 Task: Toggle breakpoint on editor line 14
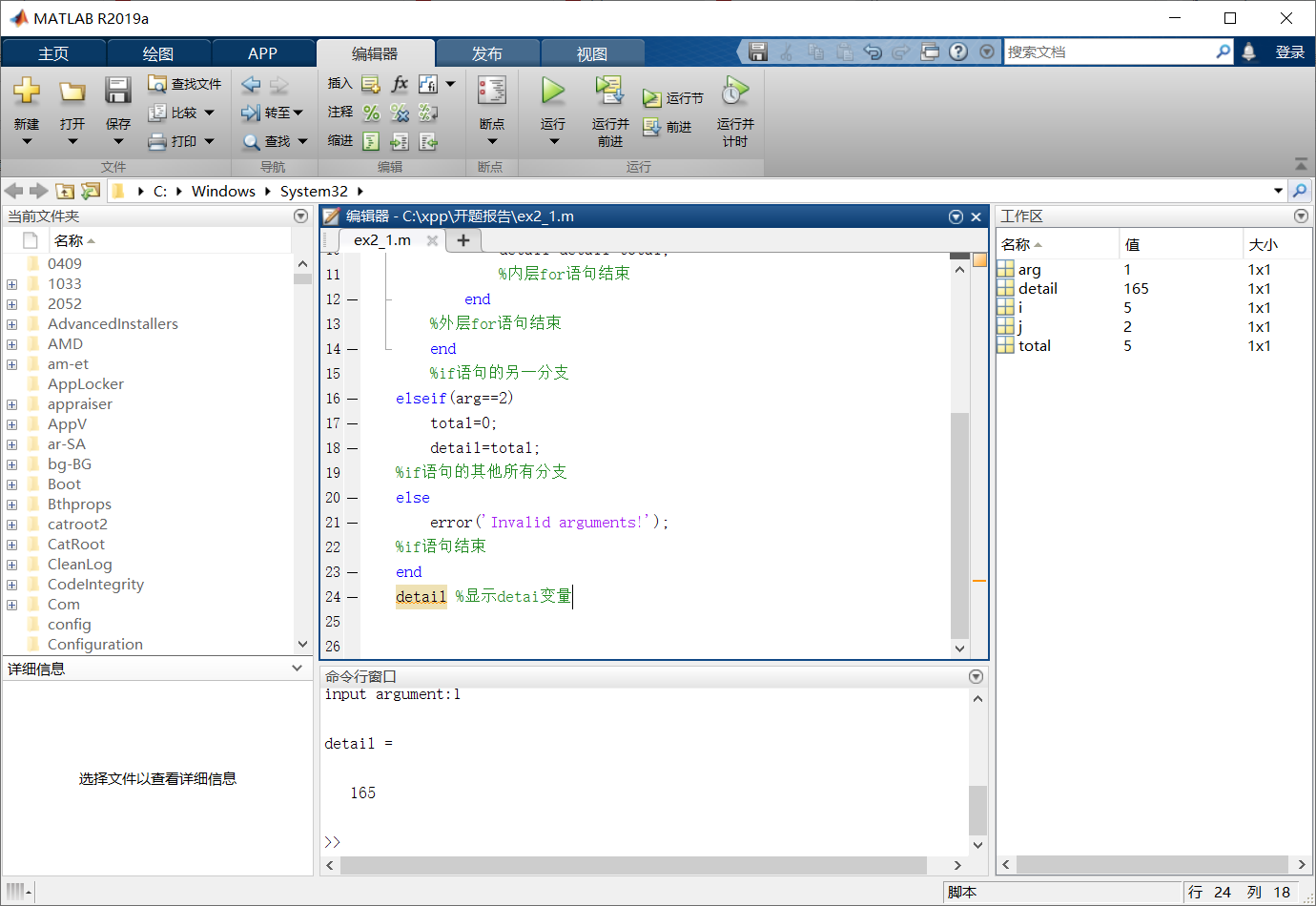(352, 349)
